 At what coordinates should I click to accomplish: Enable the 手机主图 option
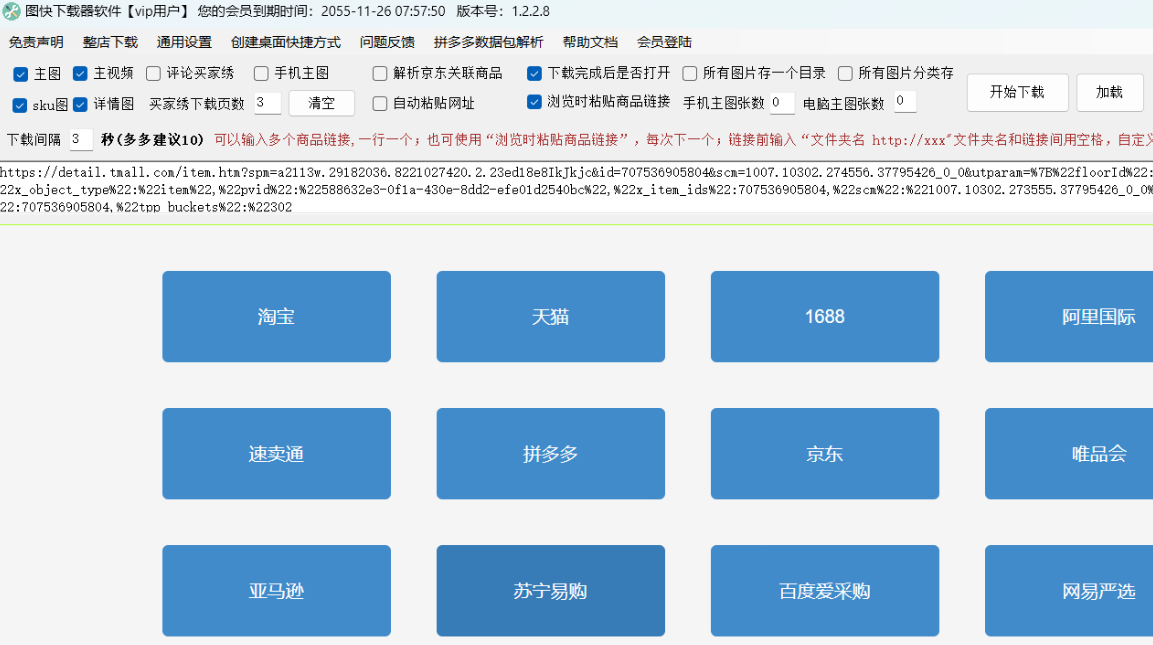click(x=260, y=73)
